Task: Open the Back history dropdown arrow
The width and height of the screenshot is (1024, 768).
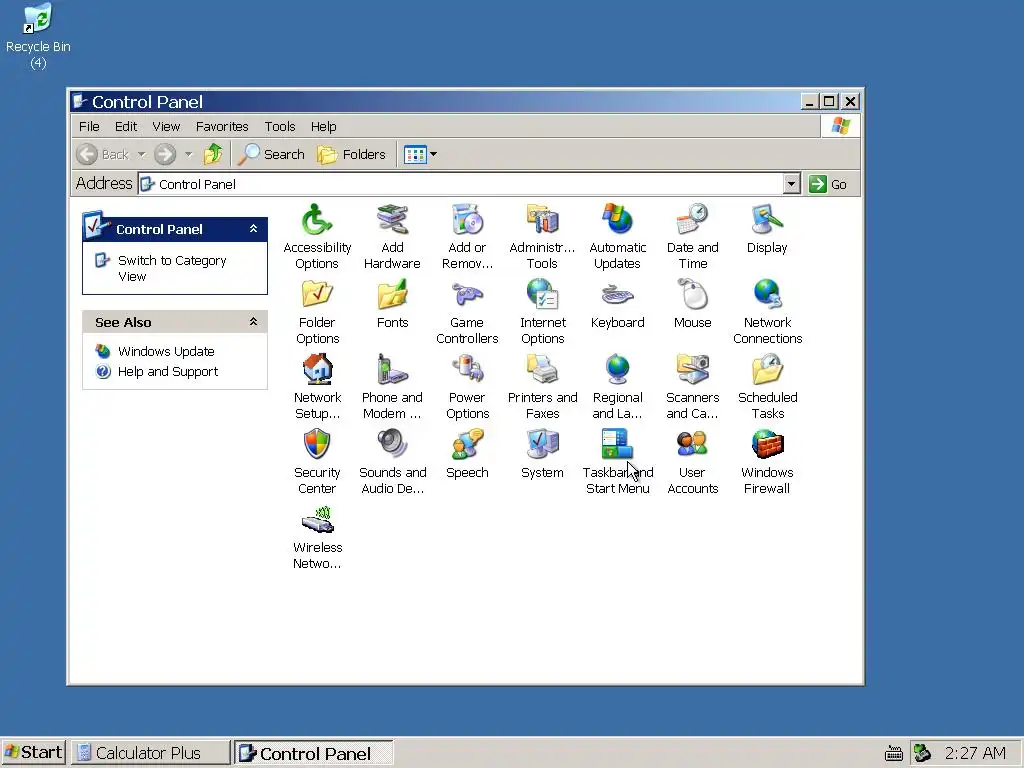Action: [x=142, y=155]
